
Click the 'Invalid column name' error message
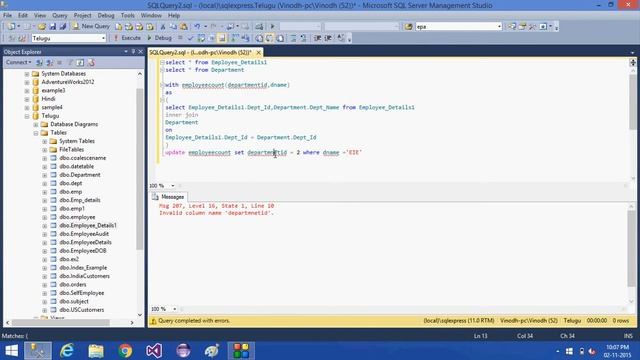click(x=216, y=213)
